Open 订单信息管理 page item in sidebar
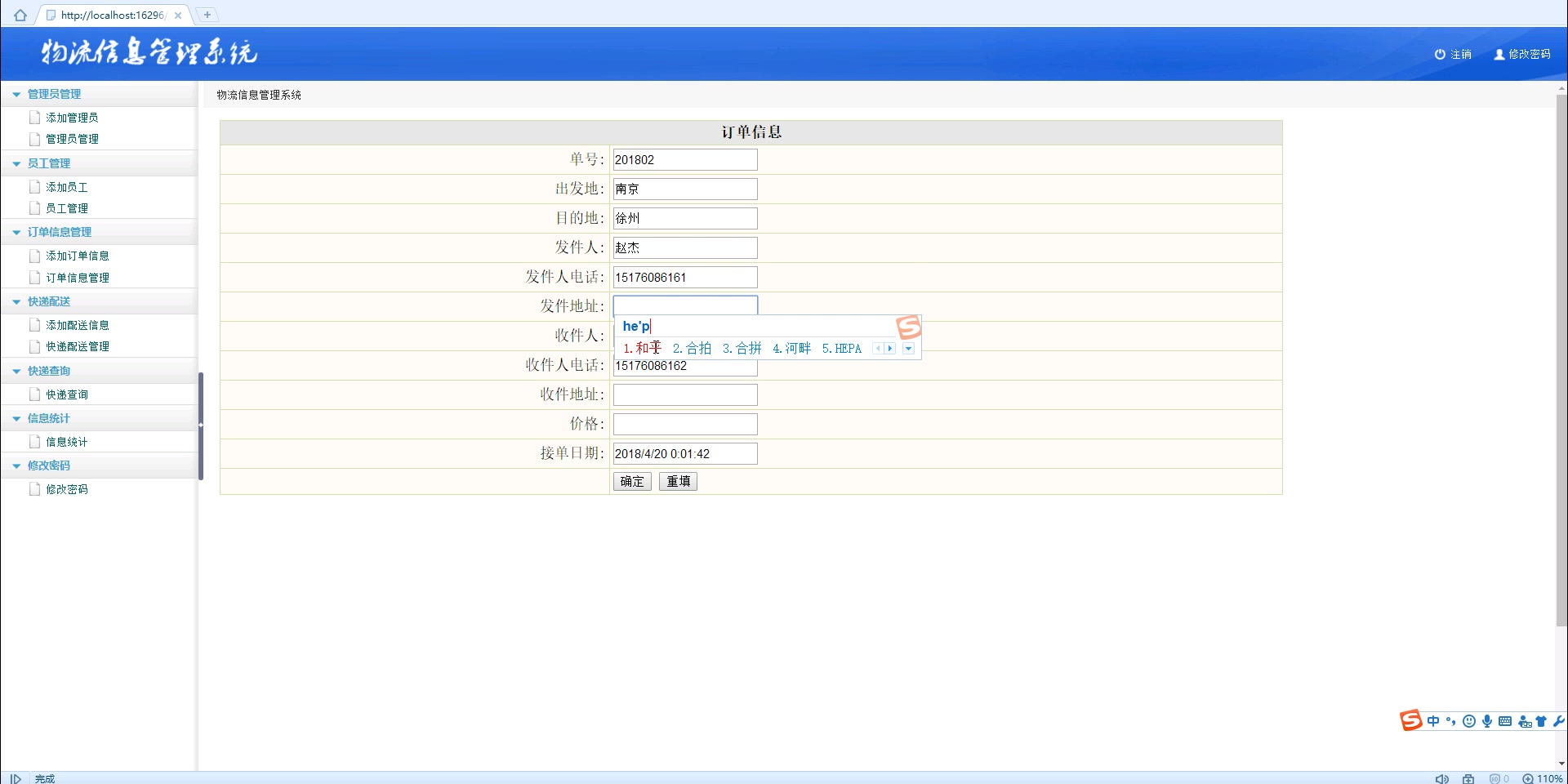This screenshot has width=1568, height=784. click(x=78, y=278)
